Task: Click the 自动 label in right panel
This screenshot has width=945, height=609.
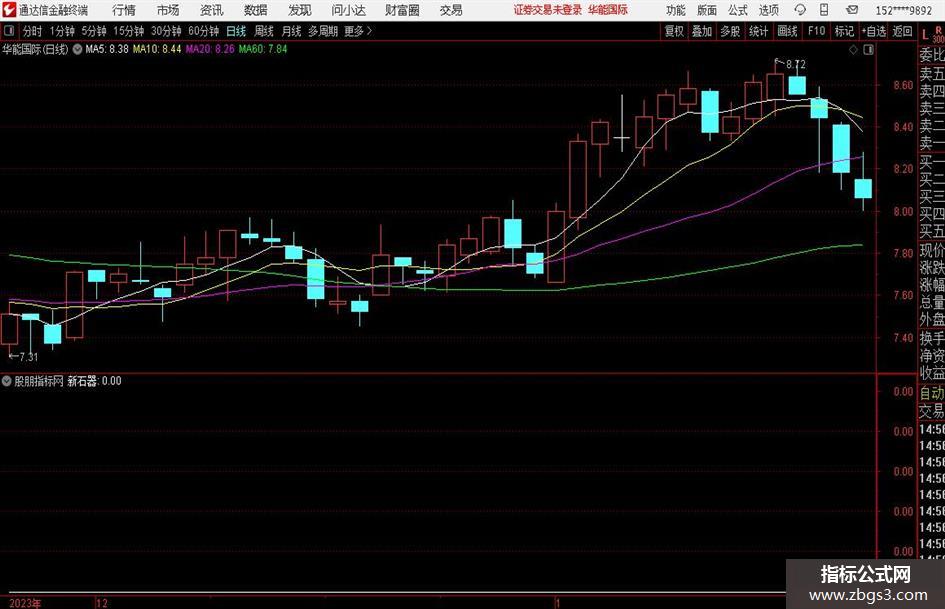Action: point(932,393)
